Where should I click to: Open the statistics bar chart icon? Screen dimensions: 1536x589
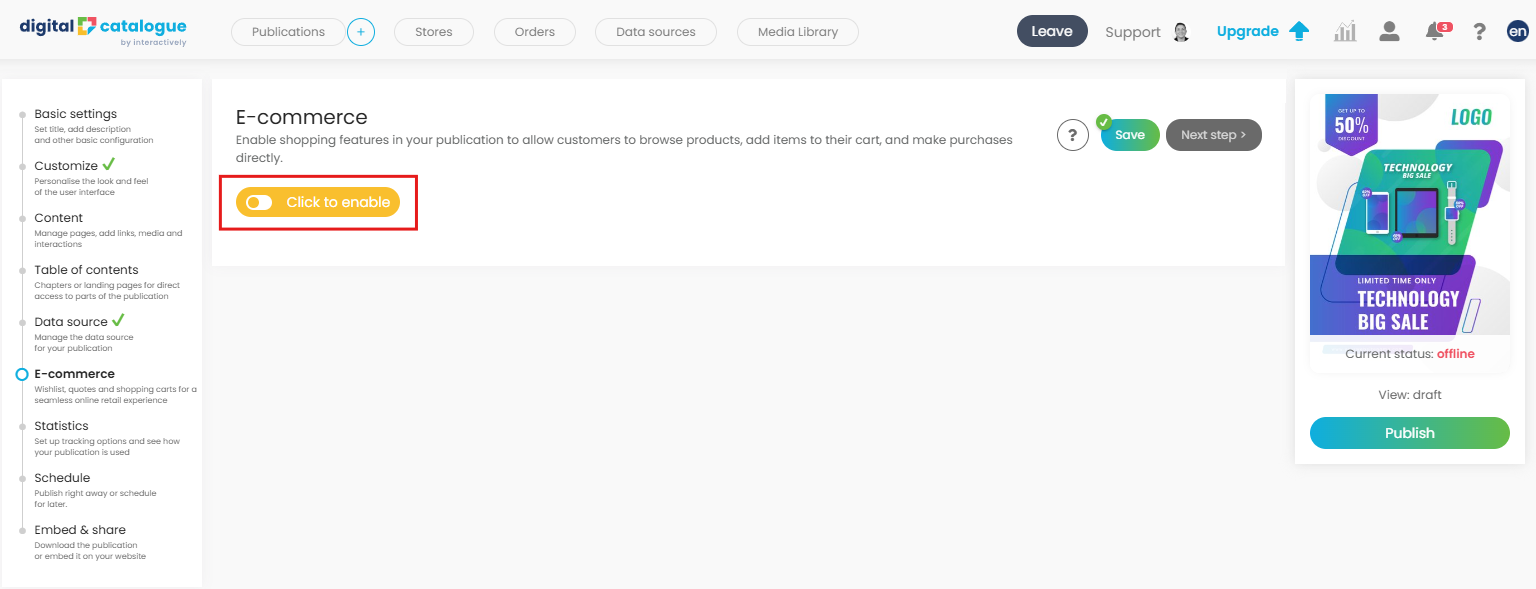[x=1345, y=32]
